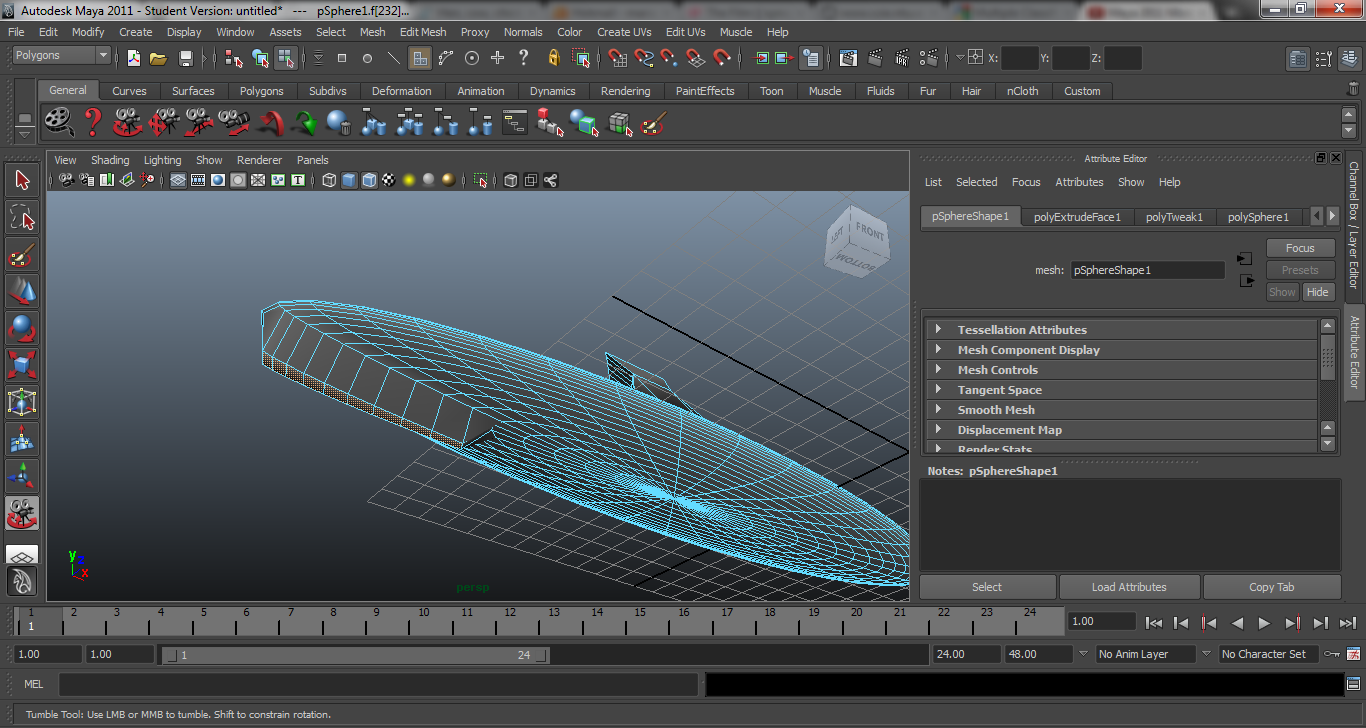Screen dimensions: 1366x728
Task: Click the sphere with trash can shelf icon
Action: tap(338, 123)
